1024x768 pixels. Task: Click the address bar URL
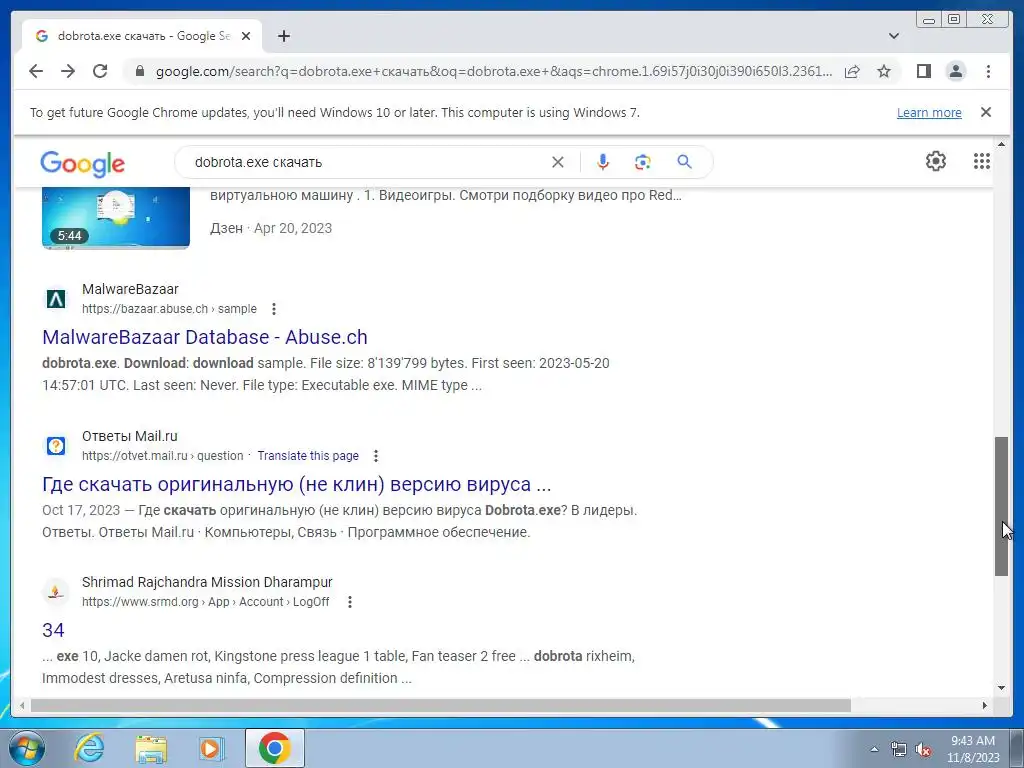pyautogui.click(x=494, y=71)
